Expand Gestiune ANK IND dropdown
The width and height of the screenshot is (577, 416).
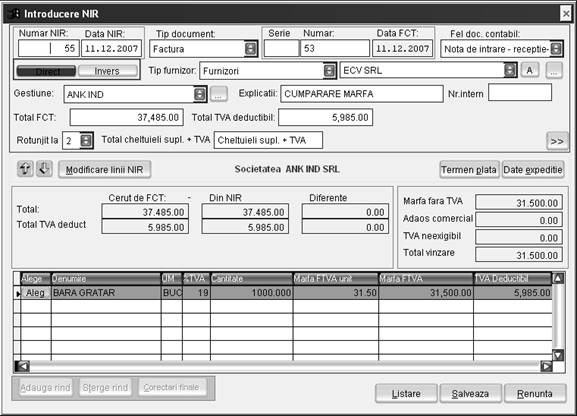tap(199, 95)
